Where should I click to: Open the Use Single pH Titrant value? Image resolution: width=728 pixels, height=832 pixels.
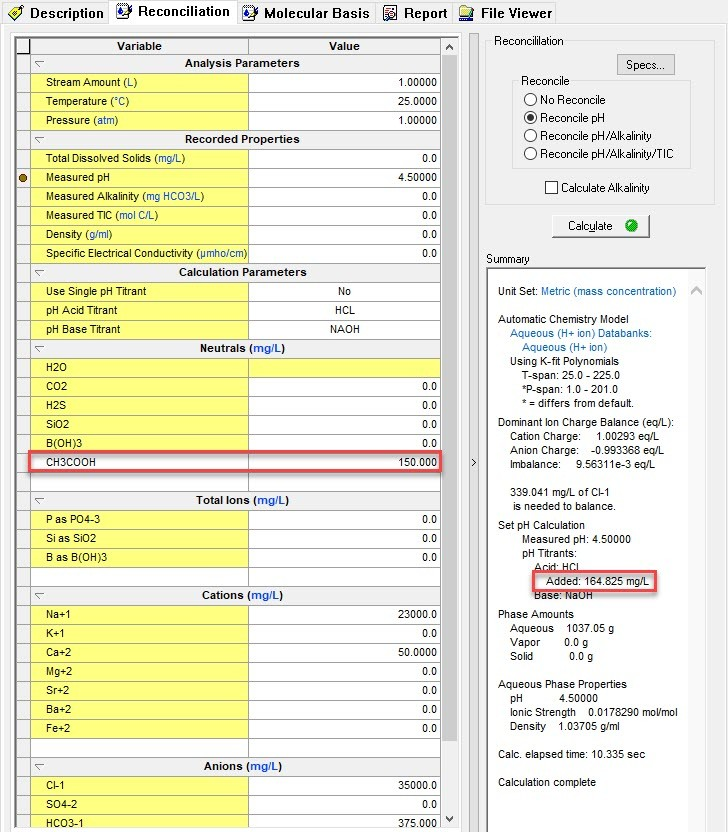[344, 291]
